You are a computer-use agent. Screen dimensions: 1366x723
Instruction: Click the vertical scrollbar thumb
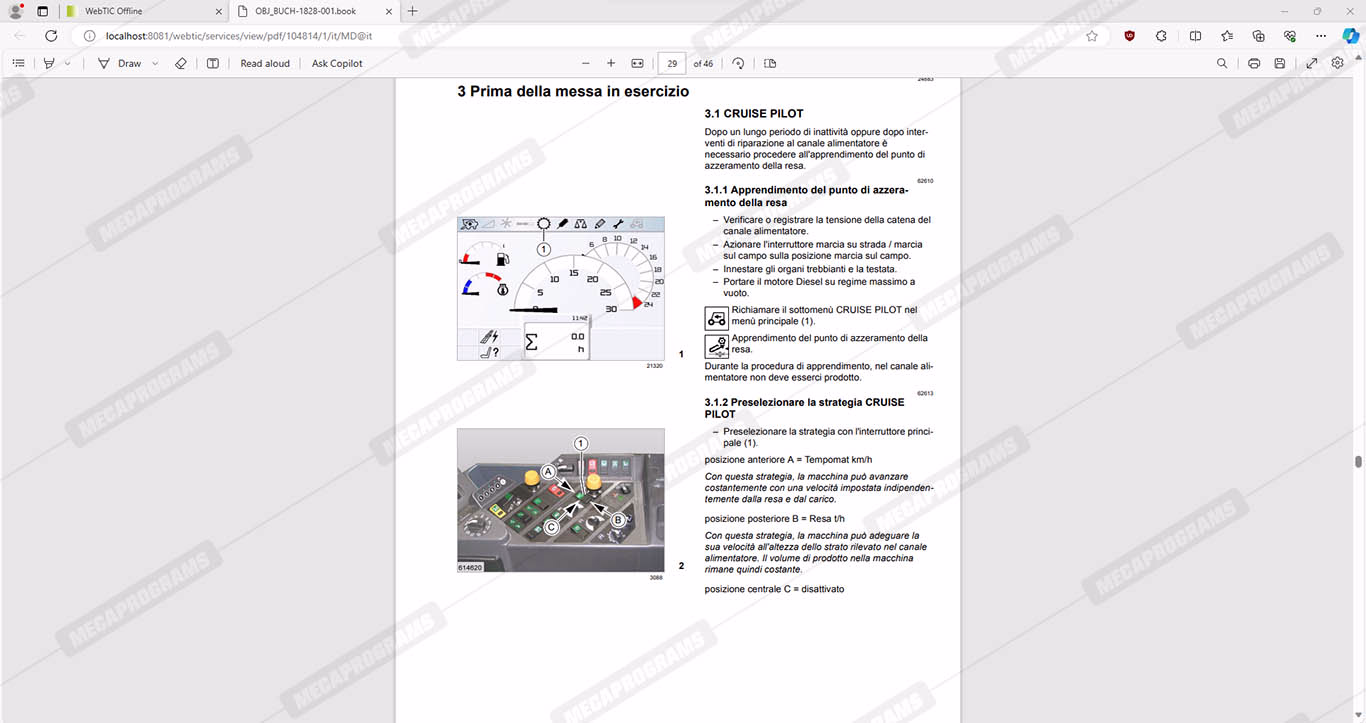click(1358, 461)
